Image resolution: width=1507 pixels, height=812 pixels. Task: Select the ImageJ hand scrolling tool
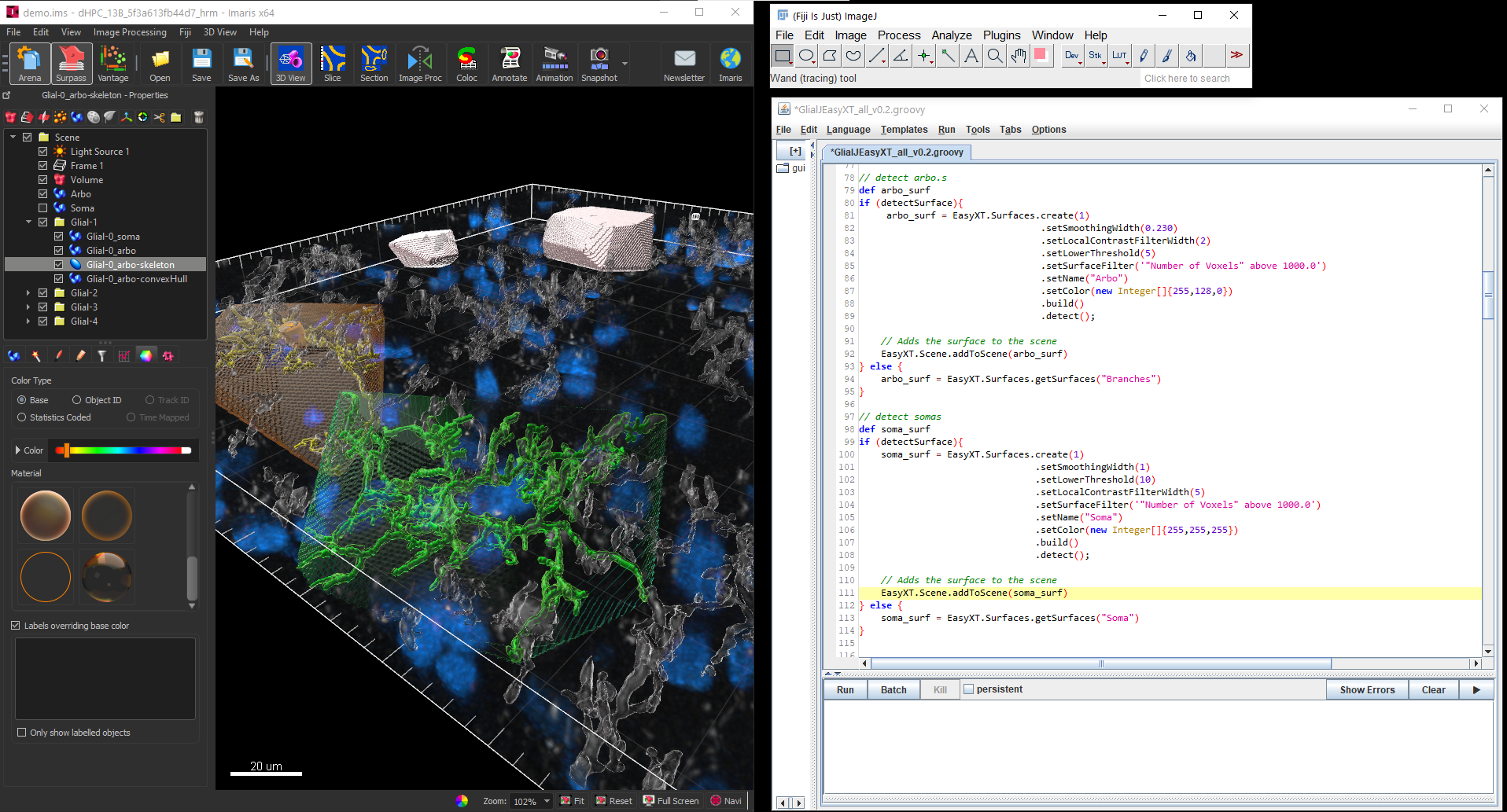pyautogui.click(x=1019, y=56)
